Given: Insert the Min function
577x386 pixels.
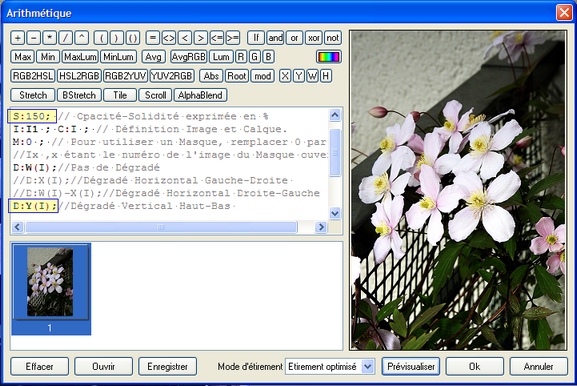Looking at the screenshot, I should (x=48, y=57).
